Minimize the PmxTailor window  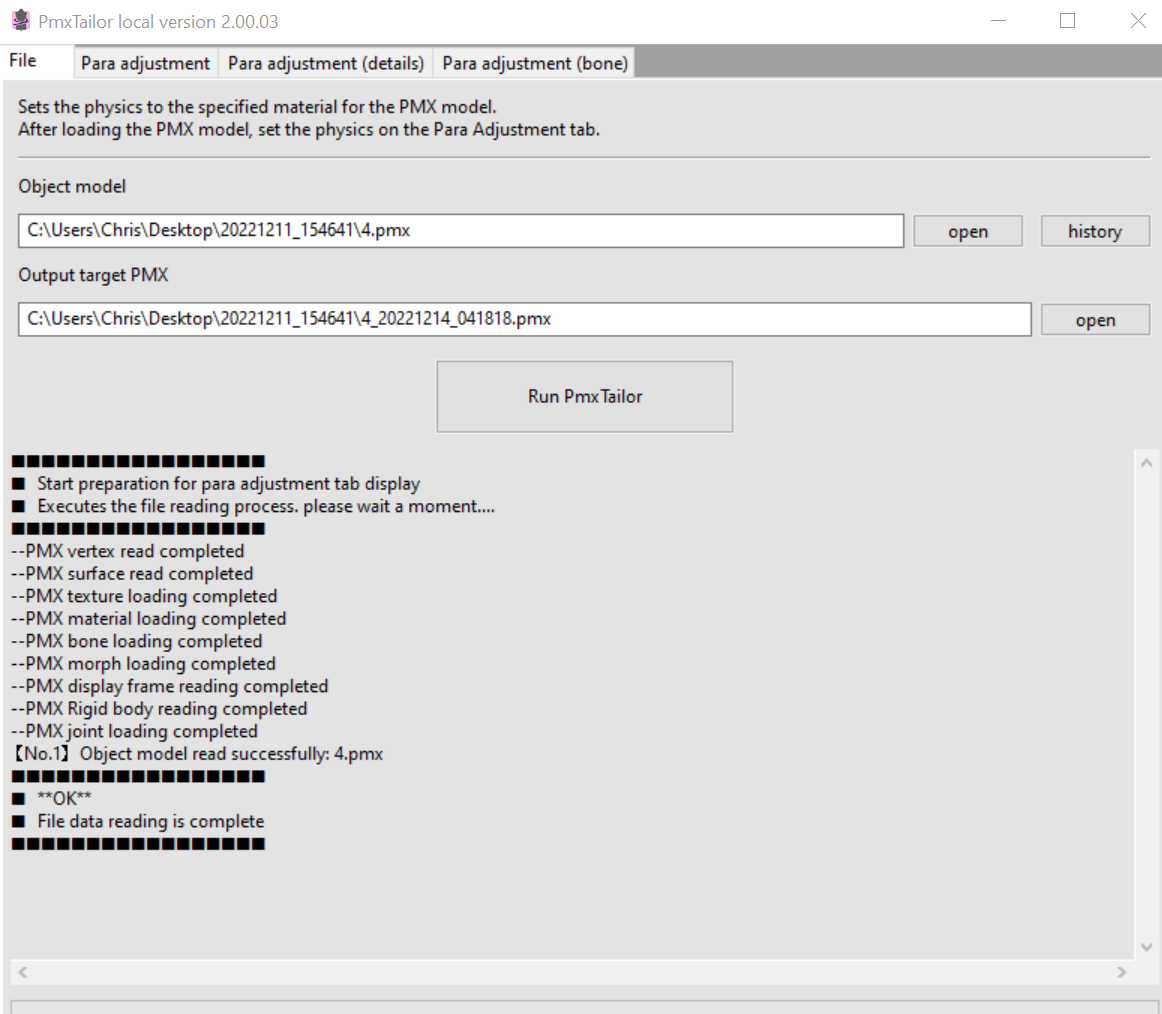tap(997, 20)
